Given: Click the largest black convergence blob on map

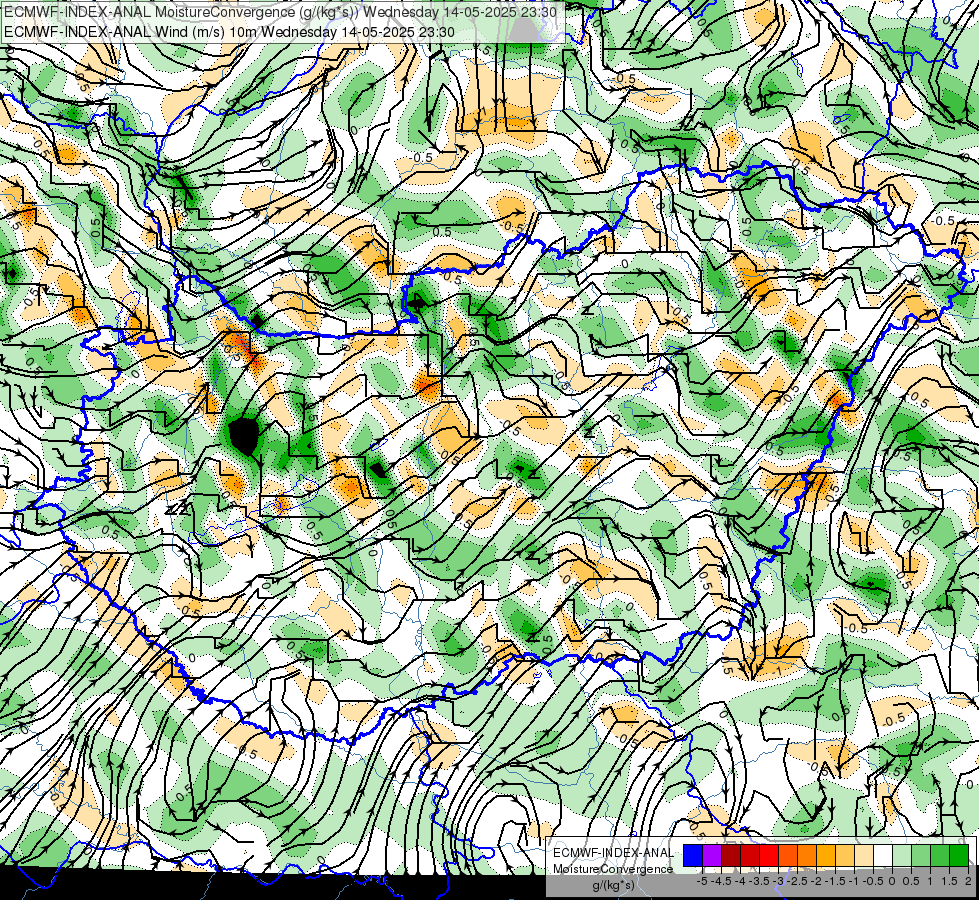Looking at the screenshot, I should tap(243, 436).
